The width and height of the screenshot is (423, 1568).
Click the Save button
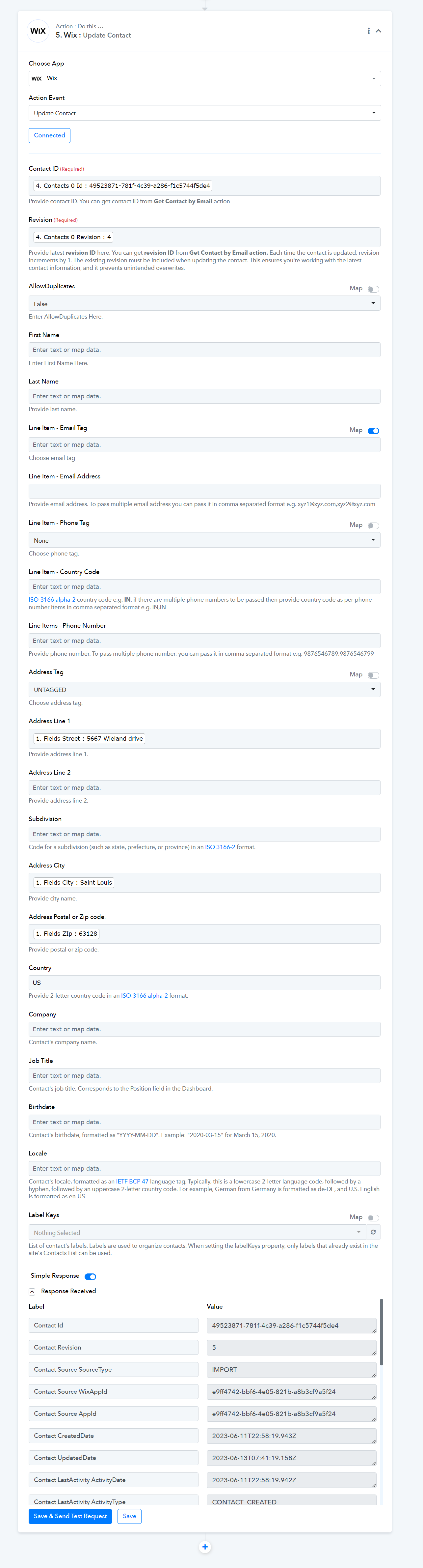[129, 1516]
